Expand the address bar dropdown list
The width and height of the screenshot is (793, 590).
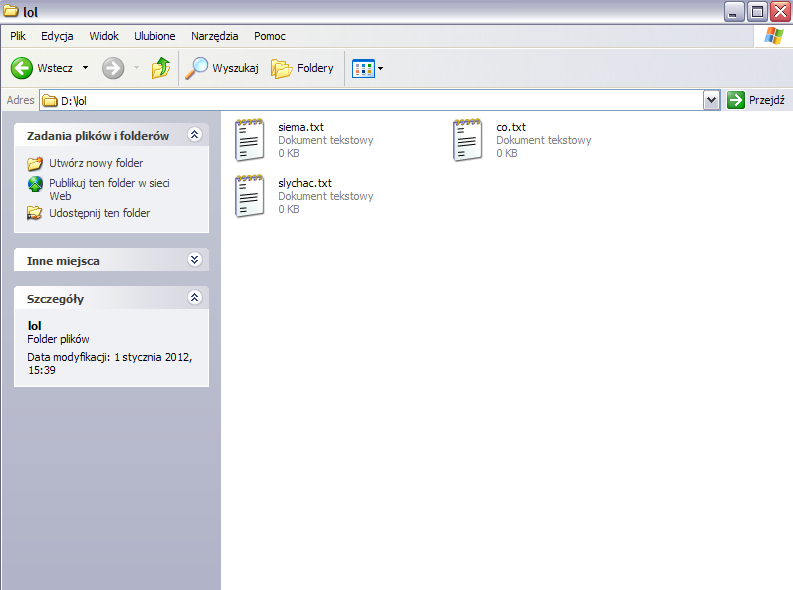click(x=711, y=100)
